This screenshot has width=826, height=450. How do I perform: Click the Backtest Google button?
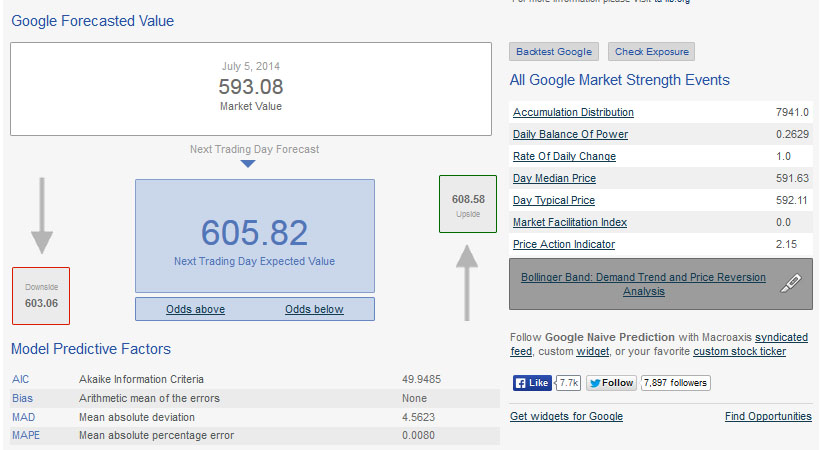[x=554, y=52]
